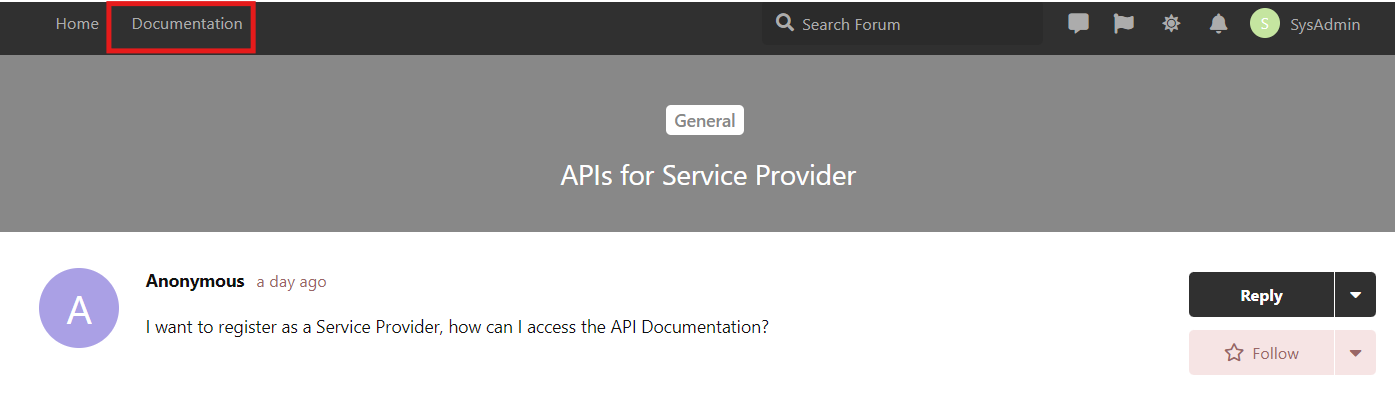Click the magnifier search icon
The height and width of the screenshot is (415, 1395).
(785, 23)
